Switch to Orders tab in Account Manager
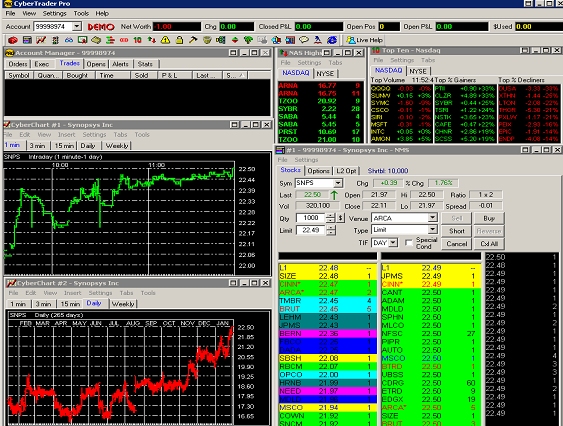The width and height of the screenshot is (563, 426). coord(18,64)
